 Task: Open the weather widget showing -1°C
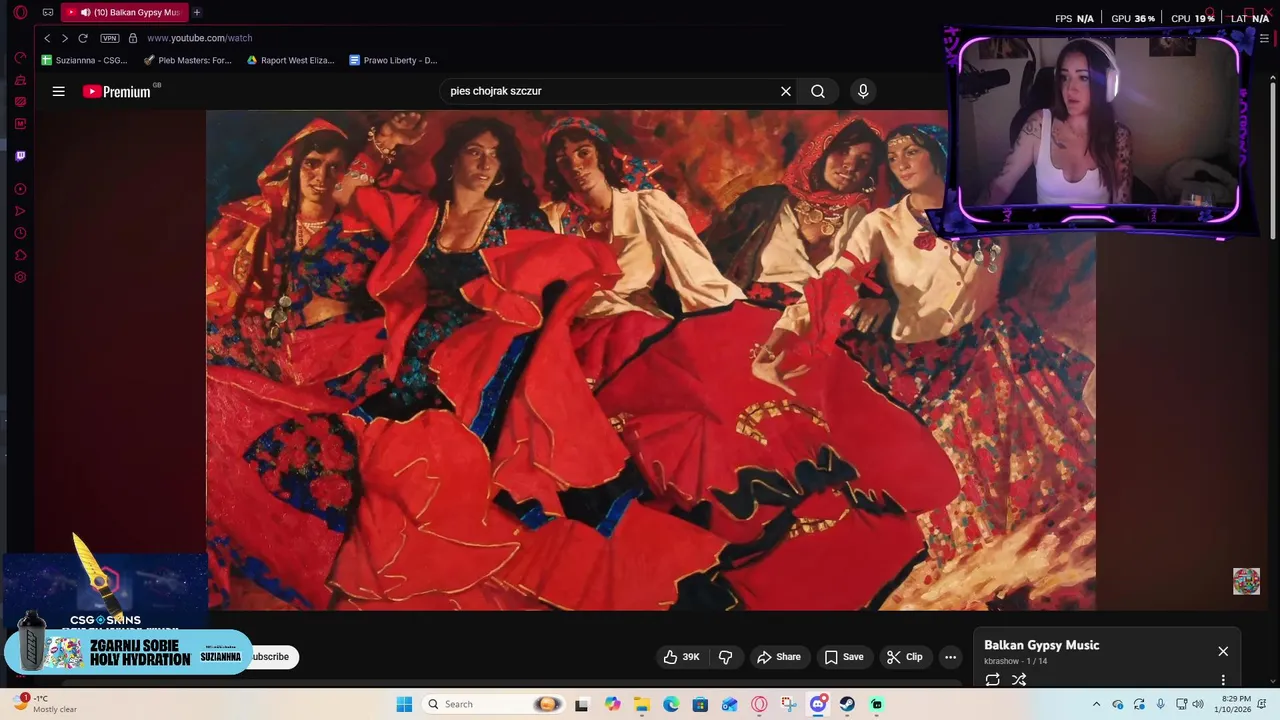(x=46, y=704)
